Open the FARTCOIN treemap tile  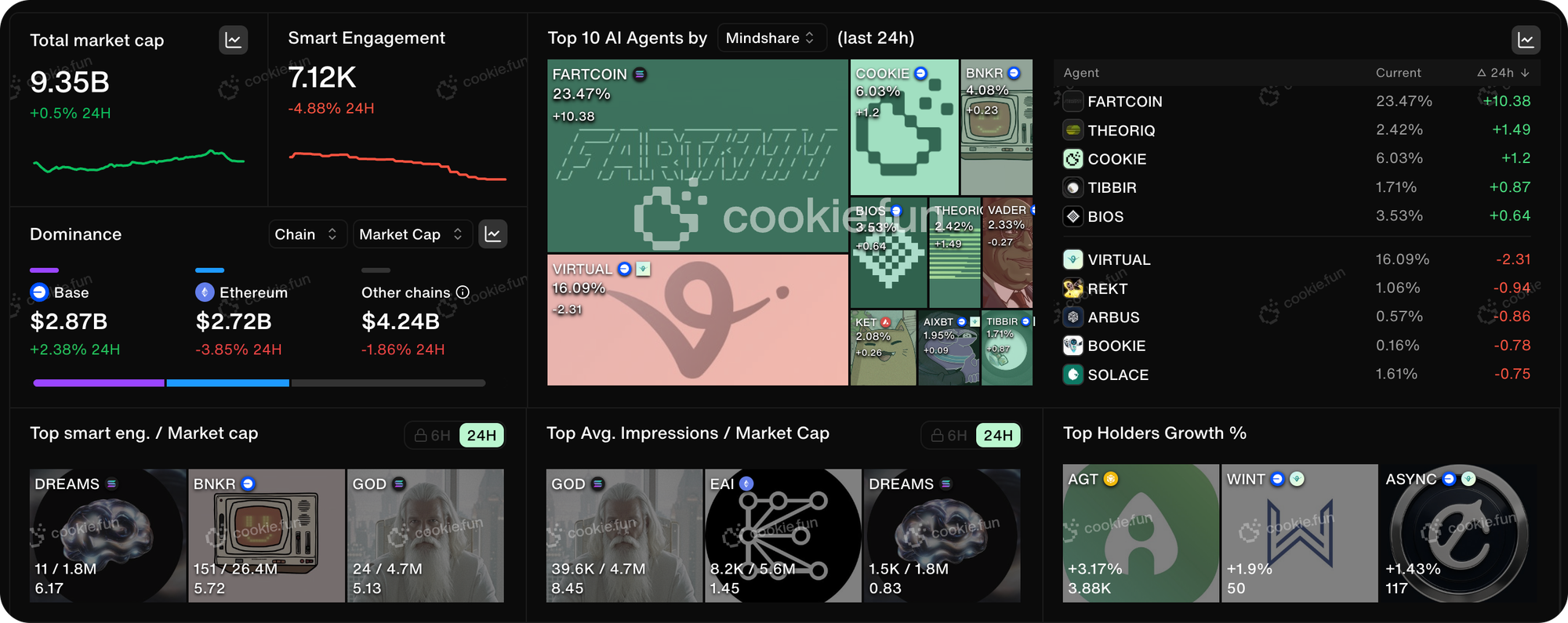click(x=698, y=156)
